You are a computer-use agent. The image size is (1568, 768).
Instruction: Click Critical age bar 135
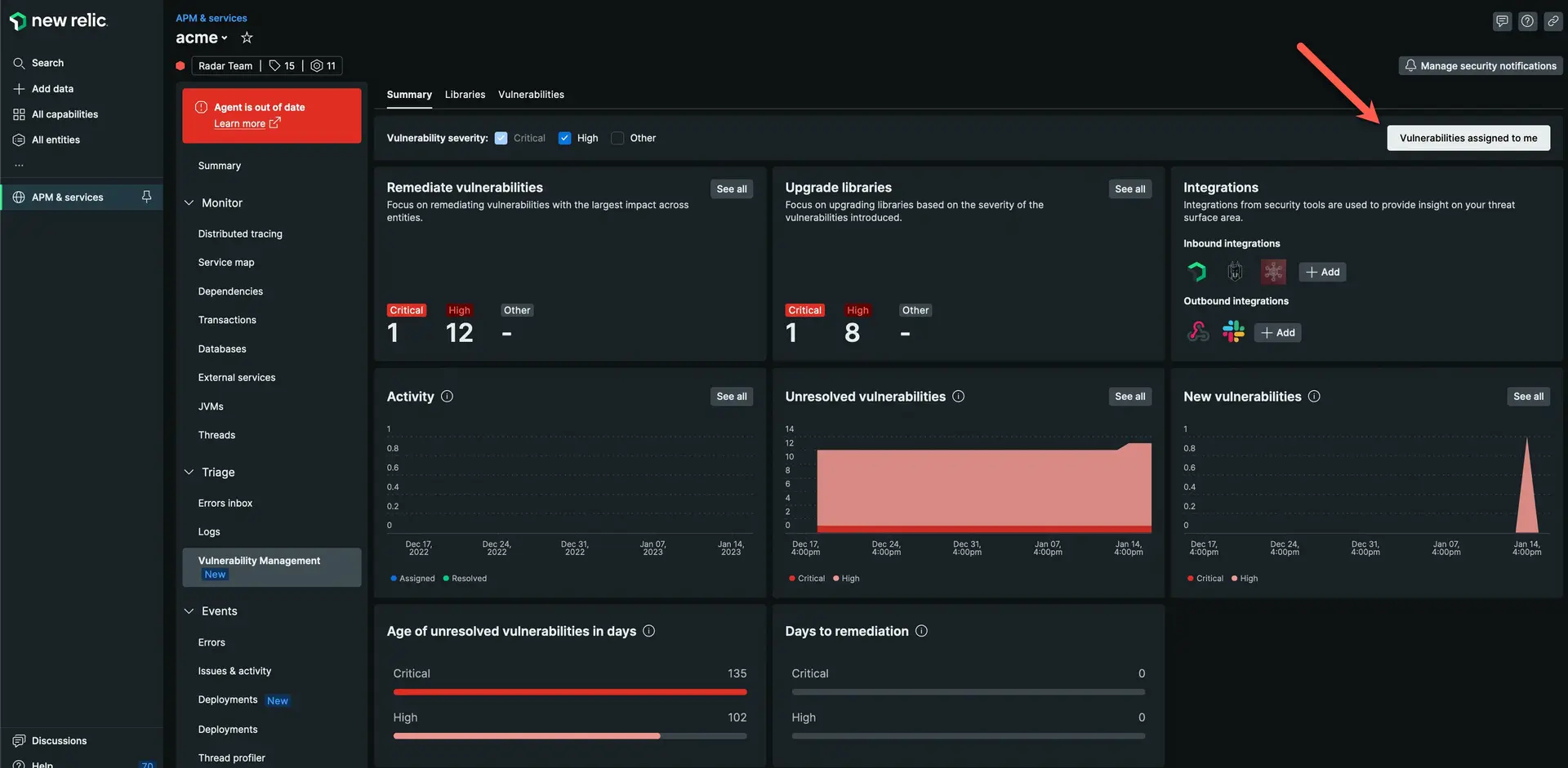point(570,692)
